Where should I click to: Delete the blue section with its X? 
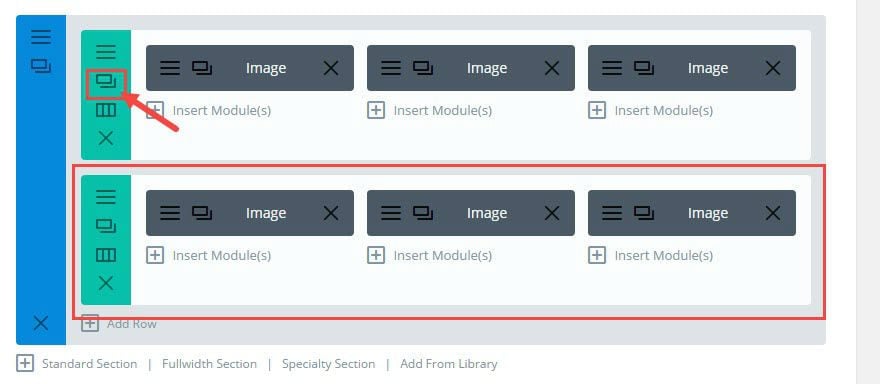[x=41, y=323]
